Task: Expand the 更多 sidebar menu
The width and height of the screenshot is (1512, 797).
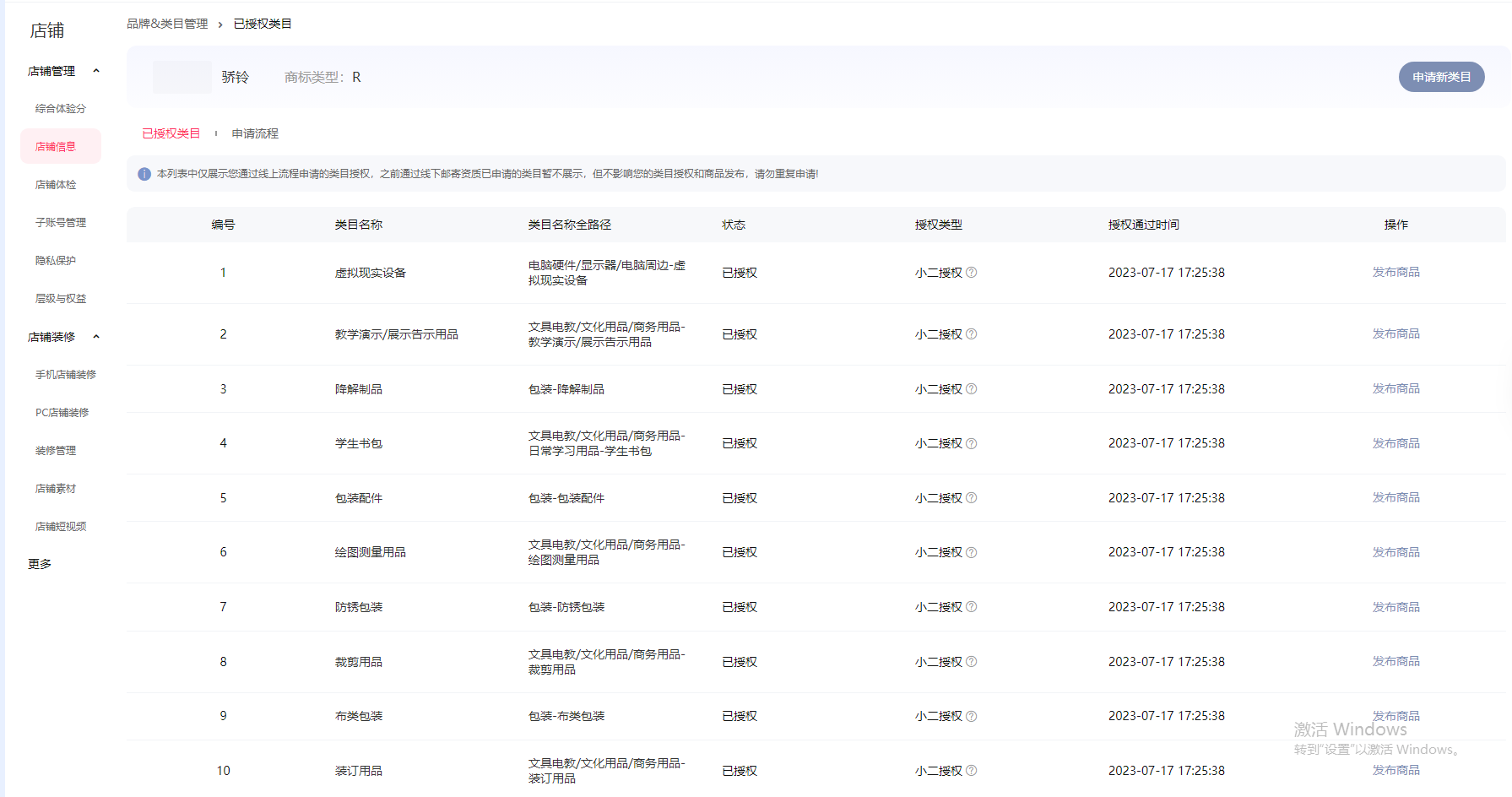Action: point(40,564)
